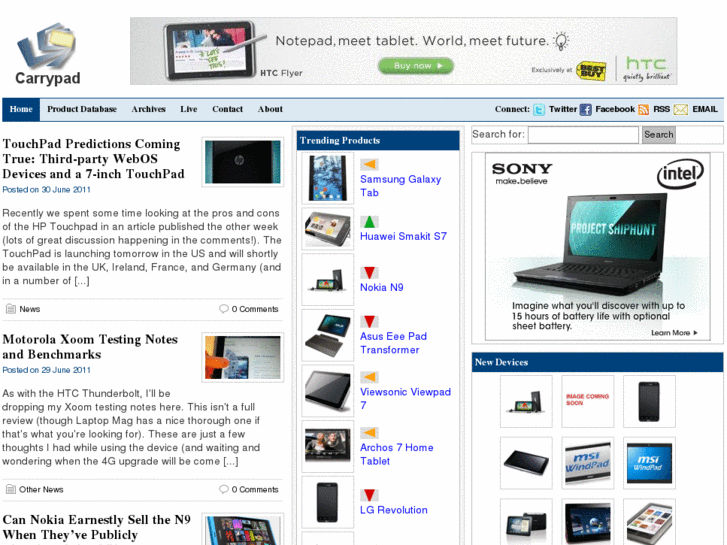
Task: Click 'Posted on 29 June 2011' date
Action: (46, 370)
